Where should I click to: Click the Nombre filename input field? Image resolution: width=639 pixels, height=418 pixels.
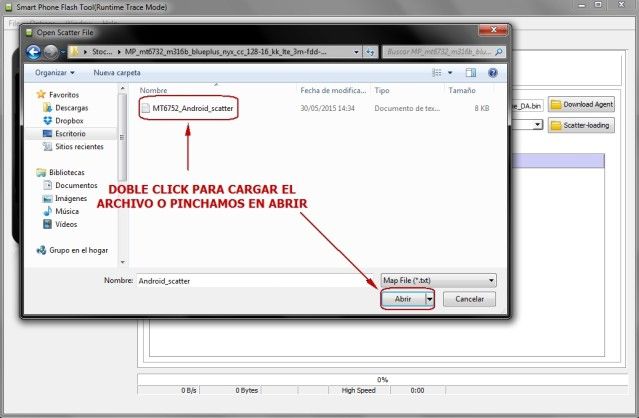click(x=253, y=281)
